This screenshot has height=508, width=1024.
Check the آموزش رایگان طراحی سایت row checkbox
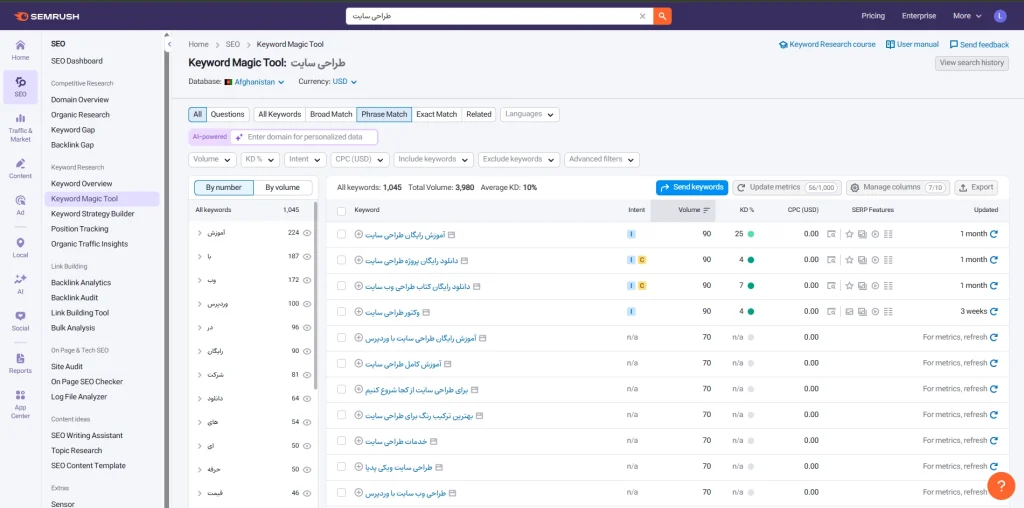click(342, 234)
